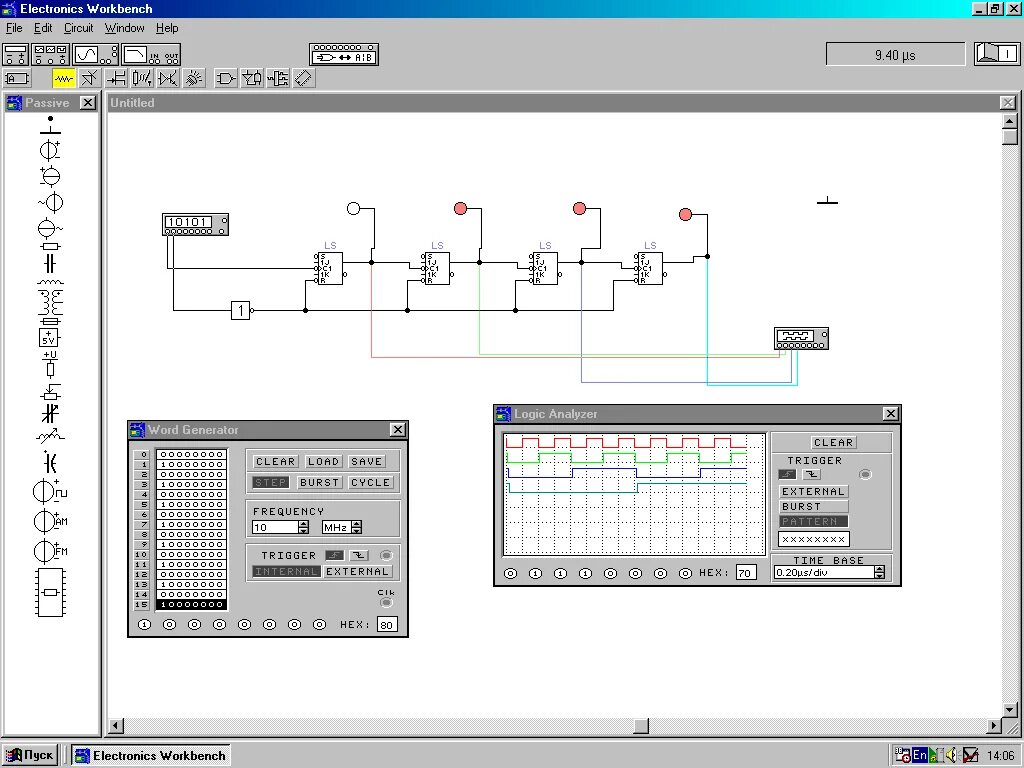
Task: Open the indicators (lamp) parts bin
Action: 194,79
